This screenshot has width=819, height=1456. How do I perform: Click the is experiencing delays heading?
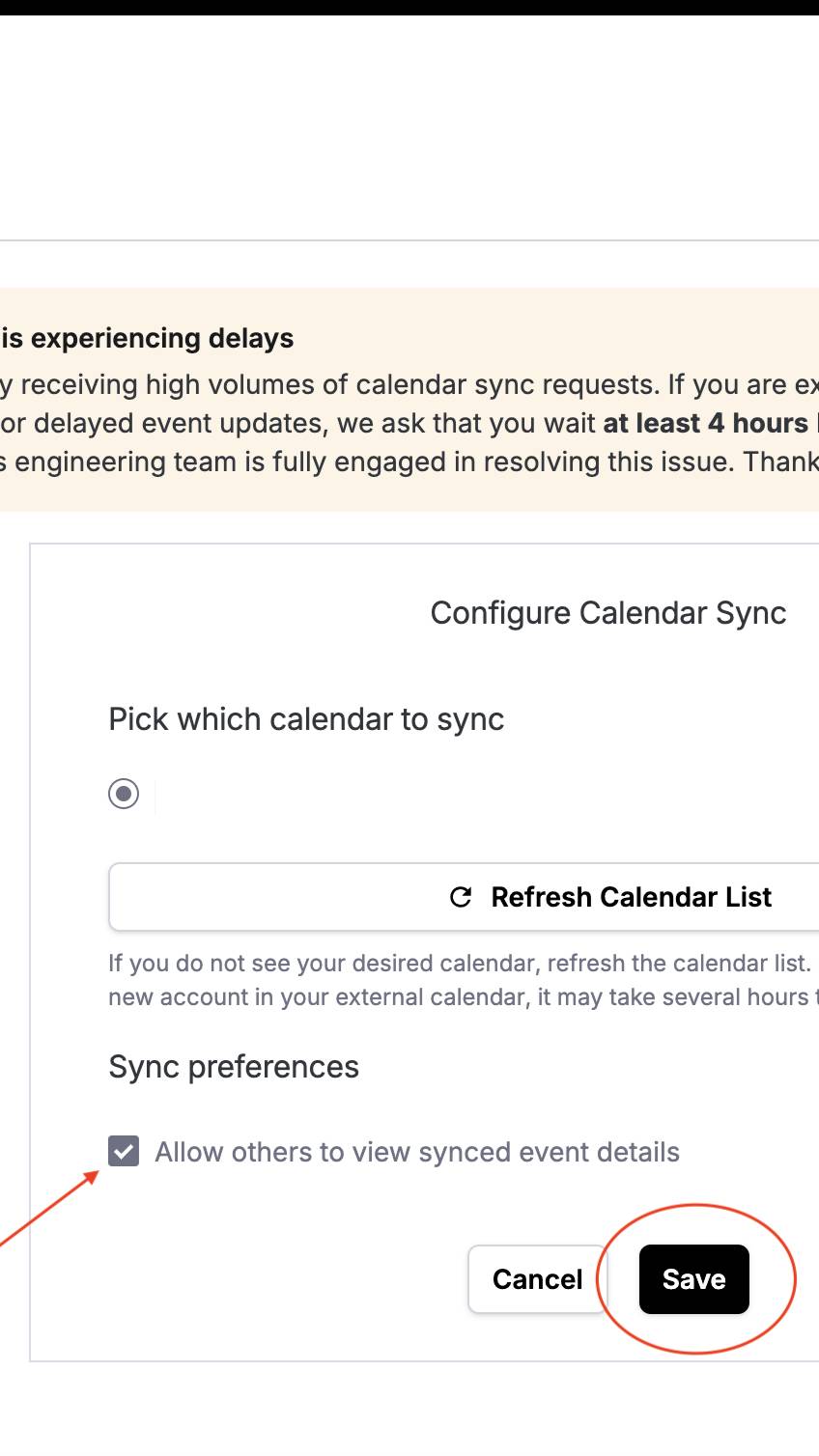click(146, 338)
